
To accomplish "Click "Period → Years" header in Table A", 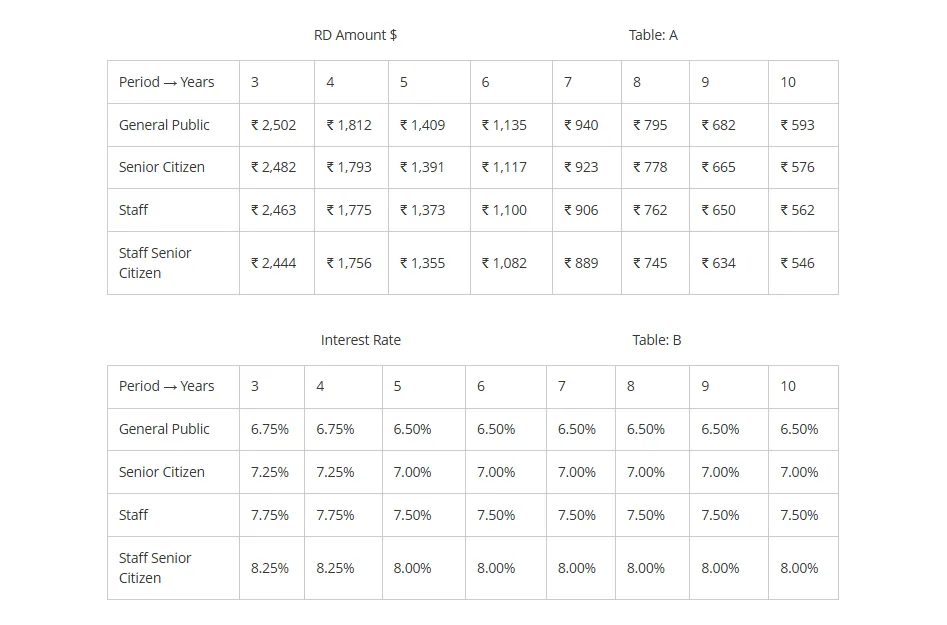I will click(x=166, y=82).
